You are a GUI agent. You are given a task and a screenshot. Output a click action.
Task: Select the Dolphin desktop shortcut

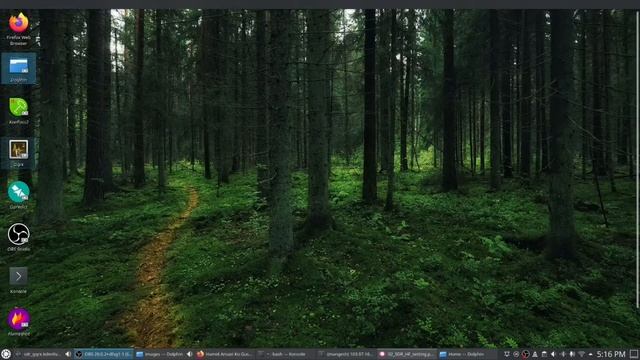(18, 69)
